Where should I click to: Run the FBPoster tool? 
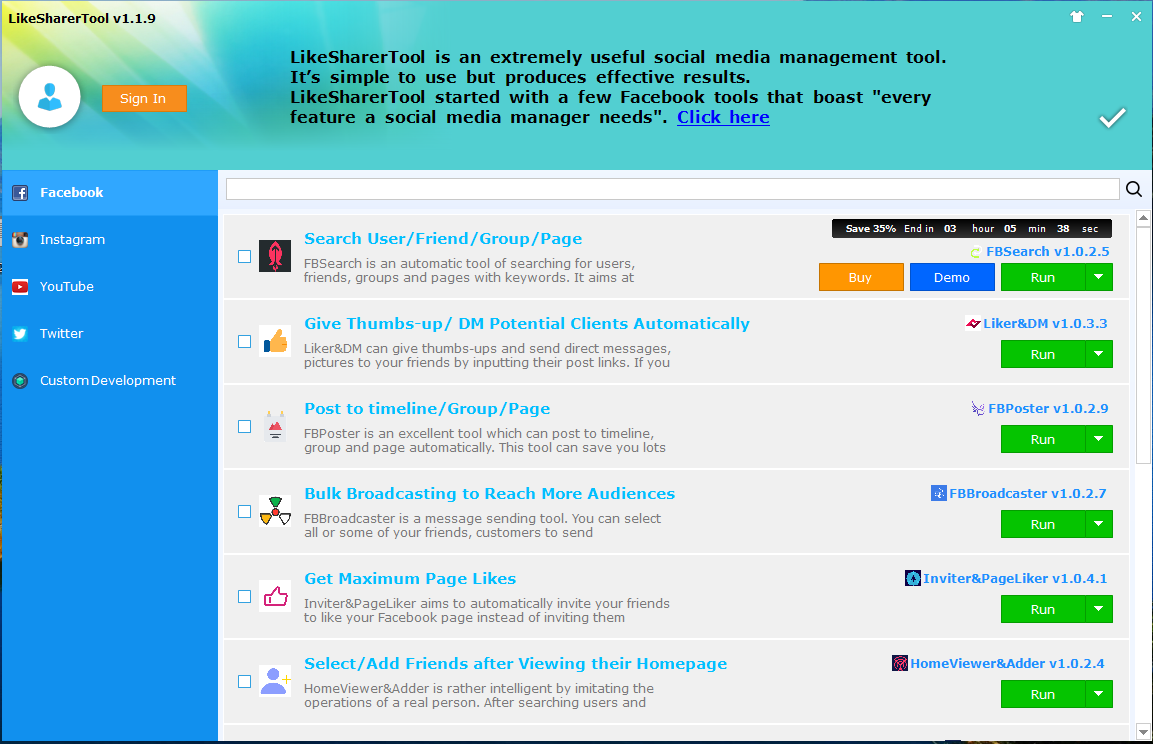click(x=1043, y=439)
